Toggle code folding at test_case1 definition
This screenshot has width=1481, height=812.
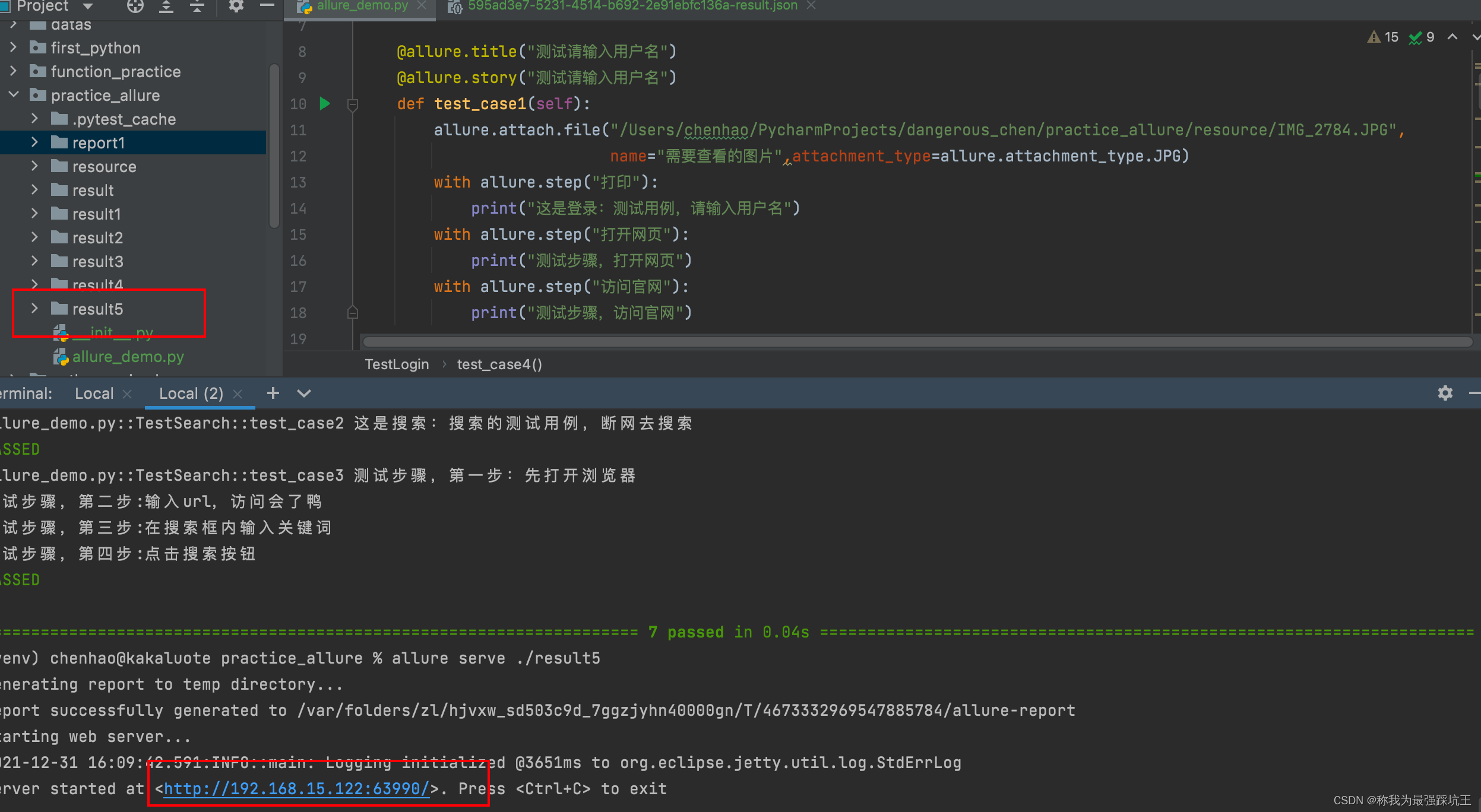pos(352,104)
